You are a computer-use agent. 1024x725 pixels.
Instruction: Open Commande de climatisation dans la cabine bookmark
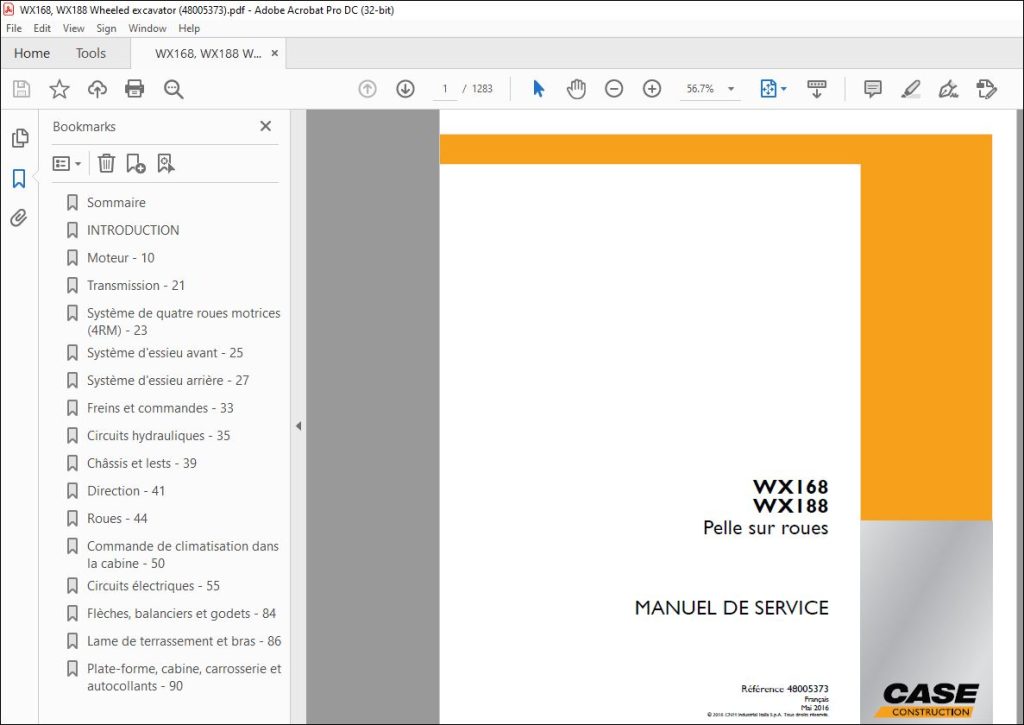click(x=183, y=555)
